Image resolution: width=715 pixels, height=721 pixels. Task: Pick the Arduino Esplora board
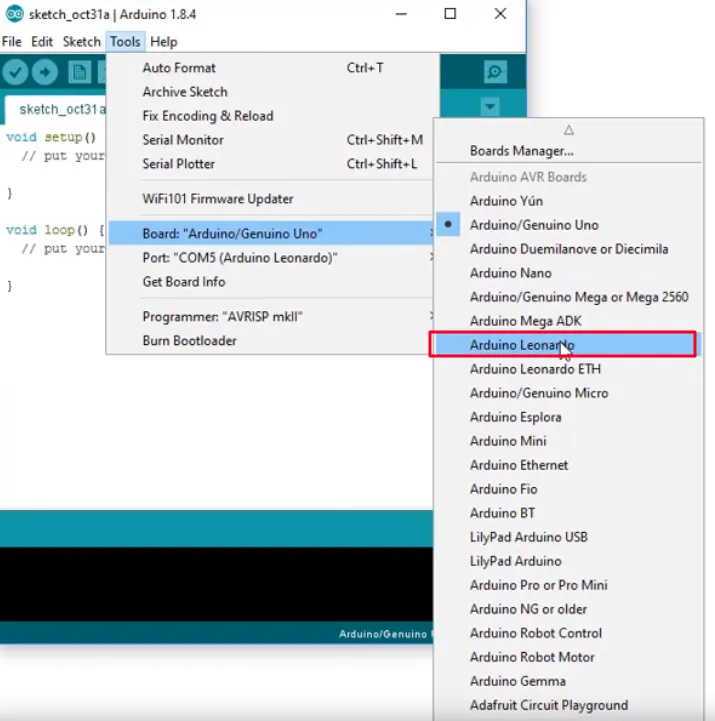tap(568, 417)
